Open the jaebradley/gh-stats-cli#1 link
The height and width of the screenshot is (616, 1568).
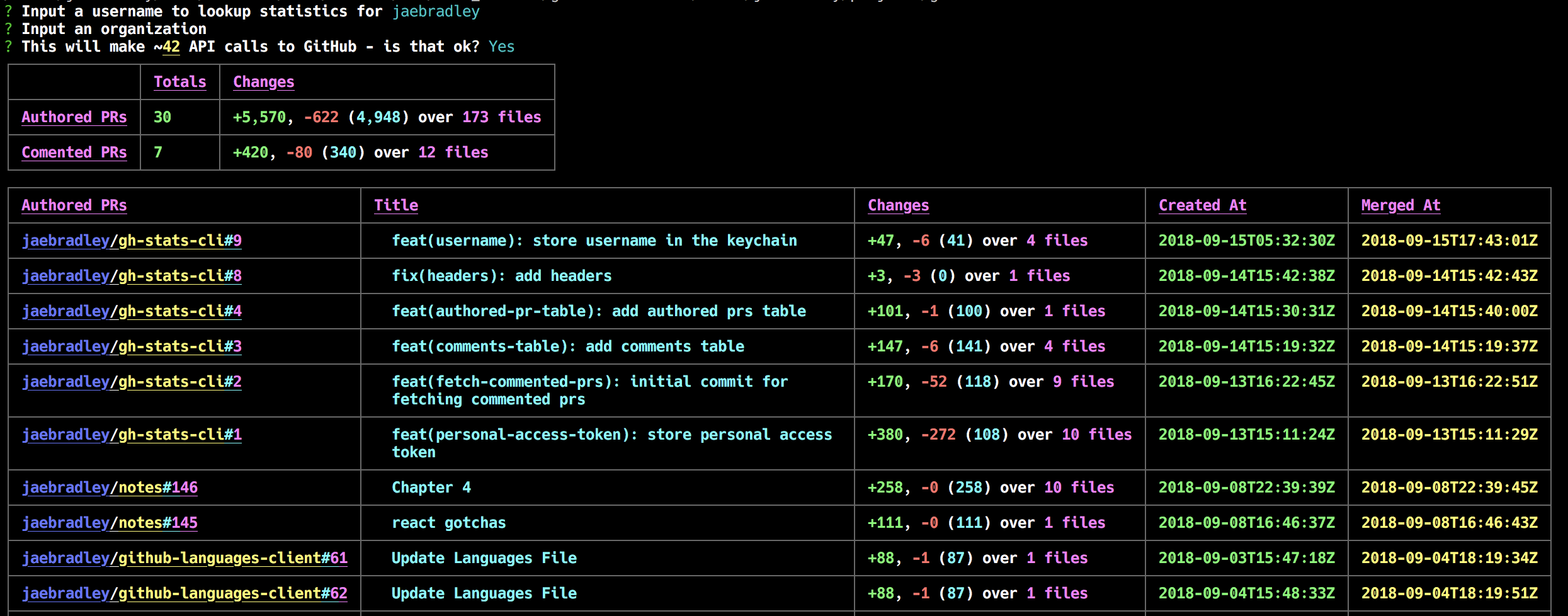click(132, 435)
